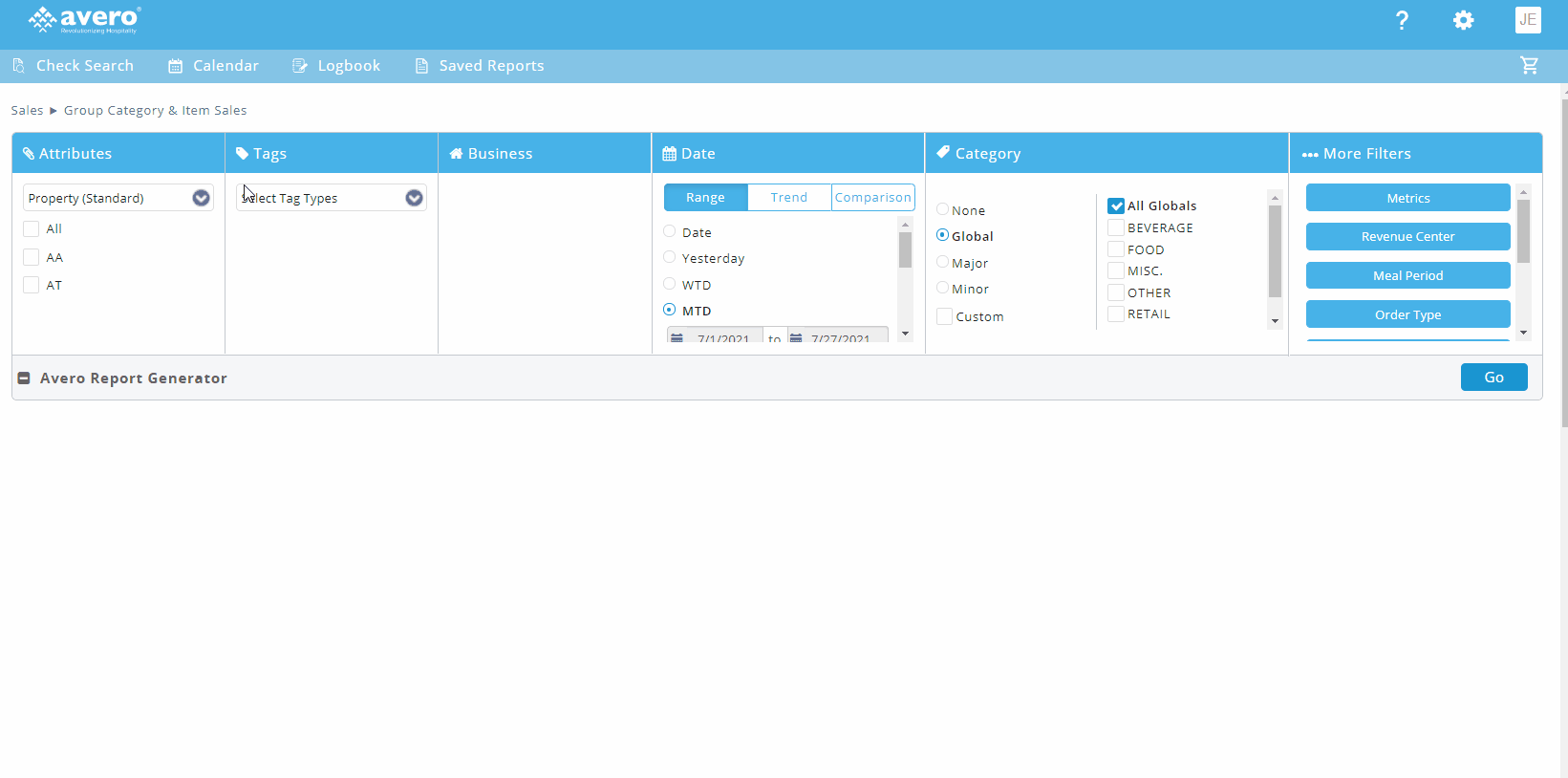
Task: Open the help question mark icon
Action: click(x=1402, y=20)
